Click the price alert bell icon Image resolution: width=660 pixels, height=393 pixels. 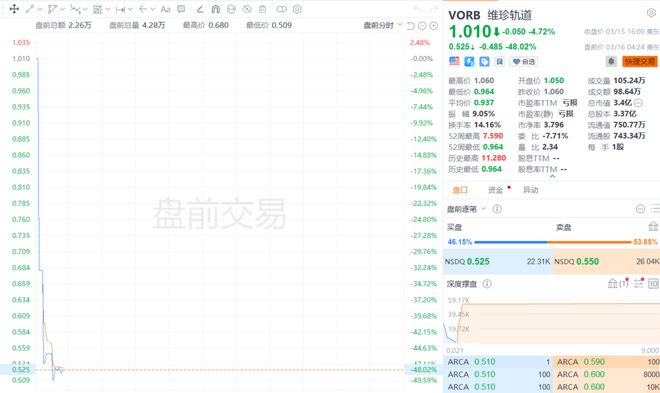pos(611,61)
